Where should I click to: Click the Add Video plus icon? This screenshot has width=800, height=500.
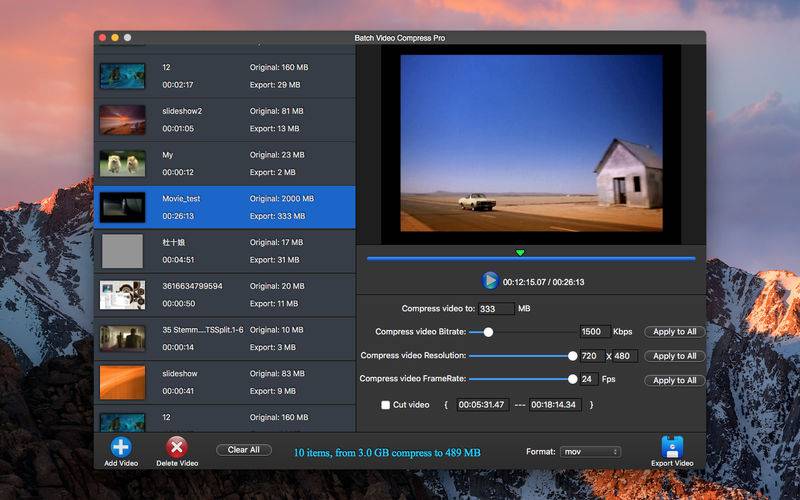pyautogui.click(x=121, y=447)
